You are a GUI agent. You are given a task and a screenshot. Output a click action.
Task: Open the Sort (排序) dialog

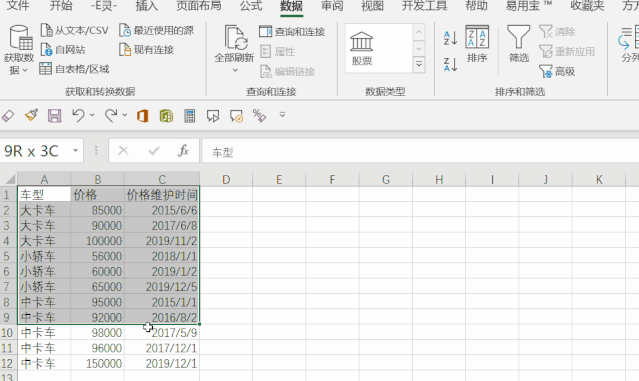477,44
